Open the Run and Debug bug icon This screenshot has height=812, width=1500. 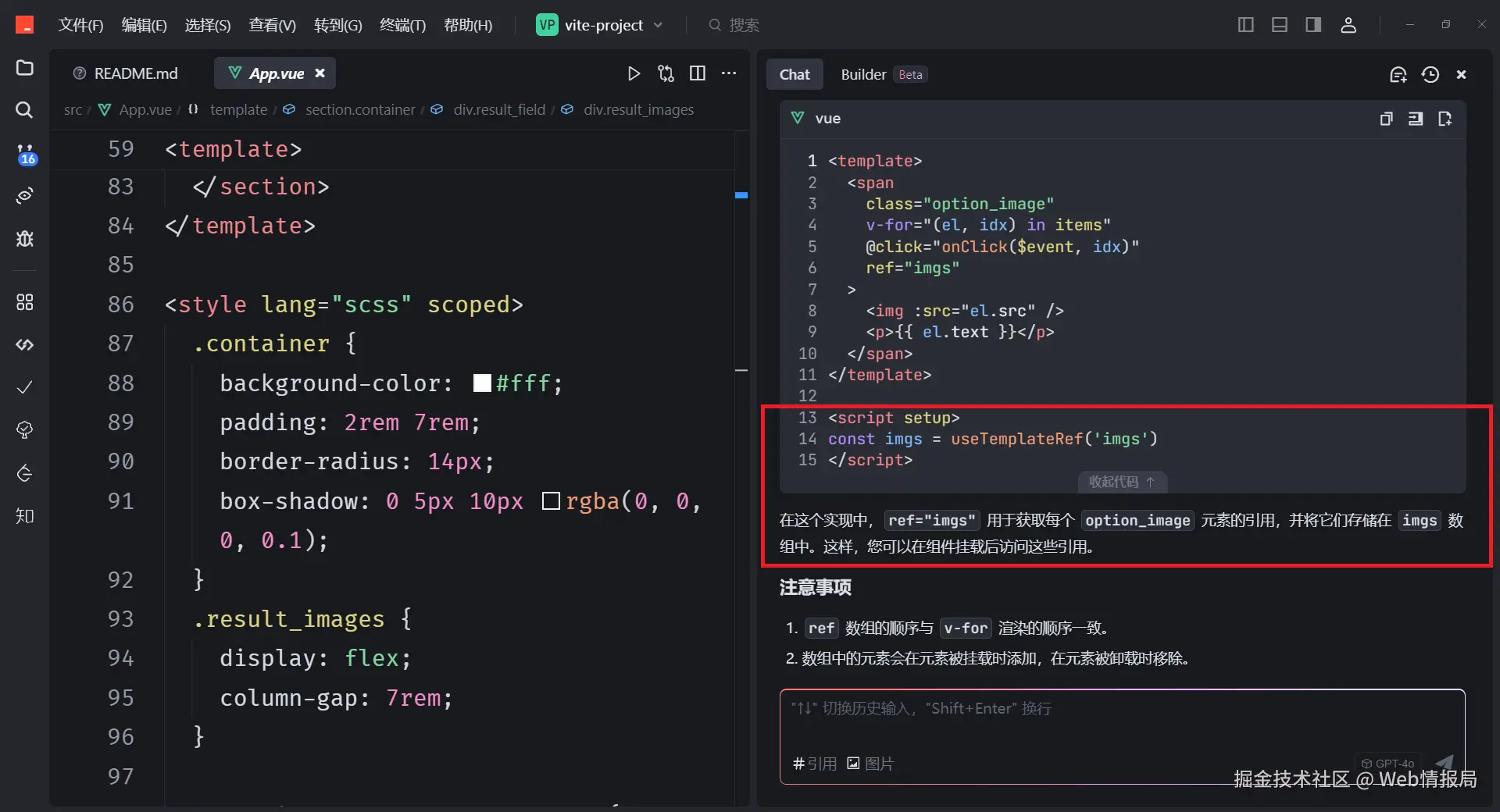coord(25,238)
